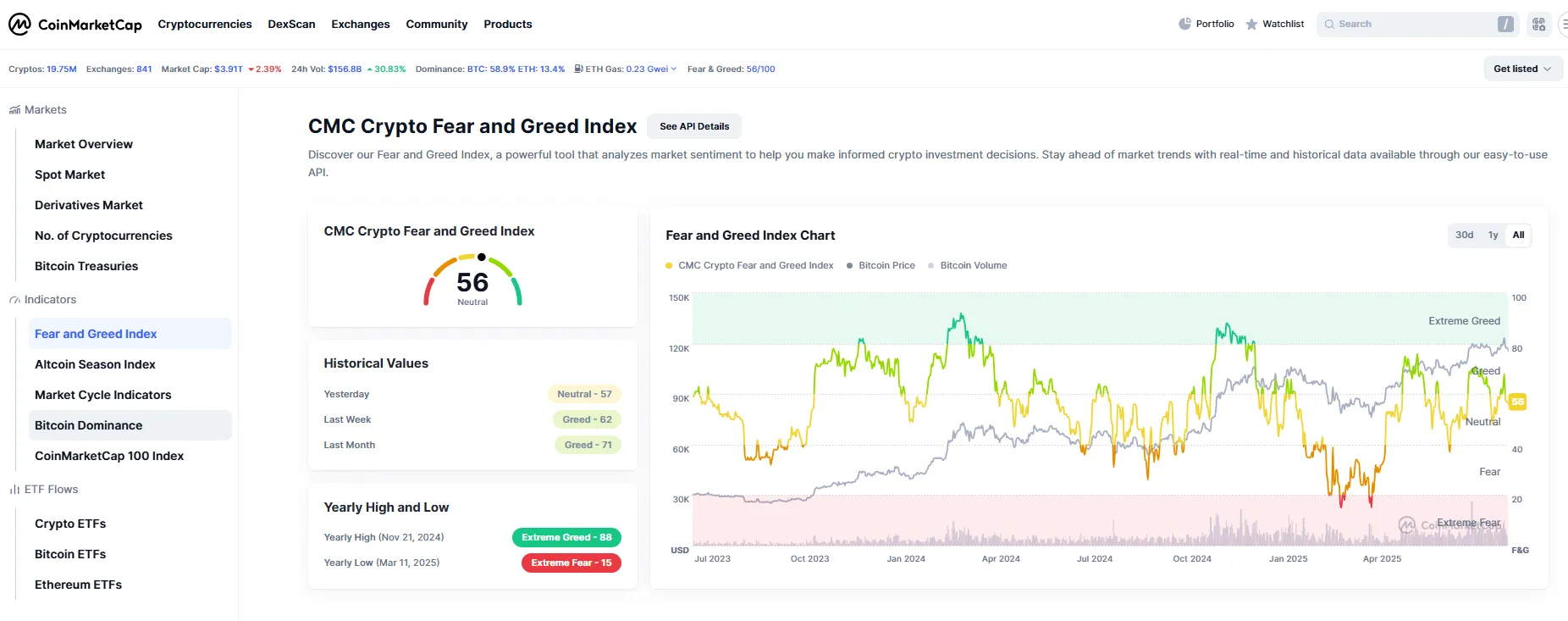
Task: Click 24h Vol $156.8B value
Action: (x=345, y=69)
